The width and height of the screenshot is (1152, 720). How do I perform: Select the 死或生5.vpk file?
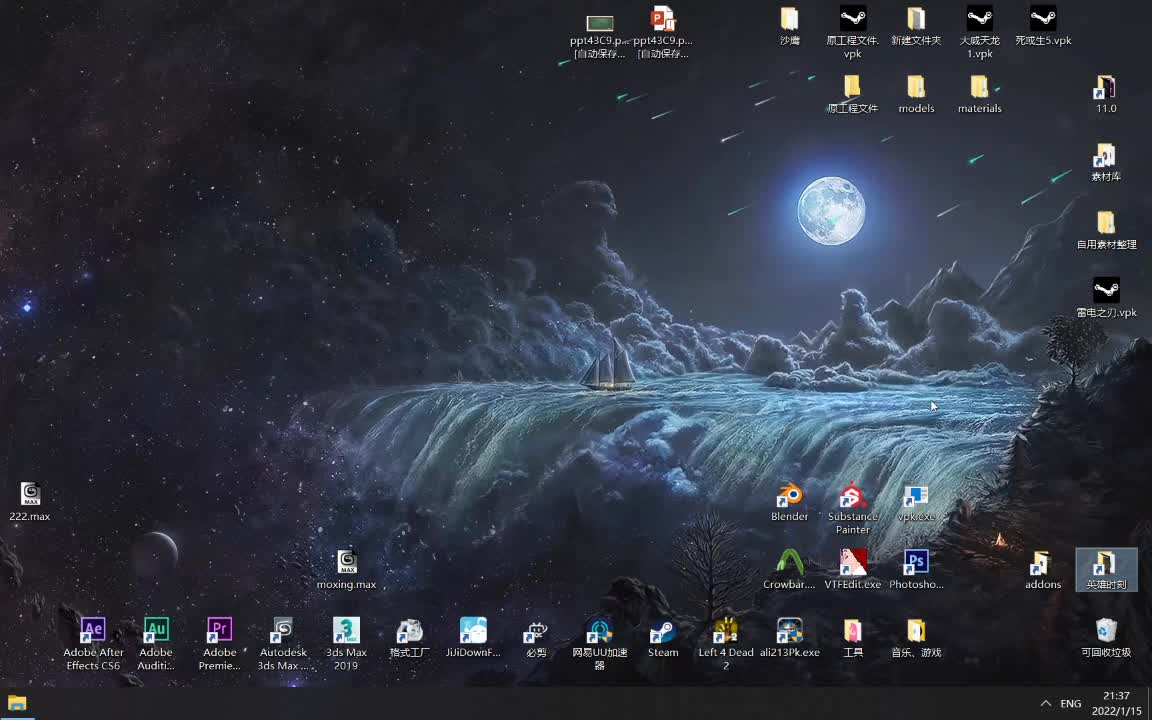coord(1043,26)
